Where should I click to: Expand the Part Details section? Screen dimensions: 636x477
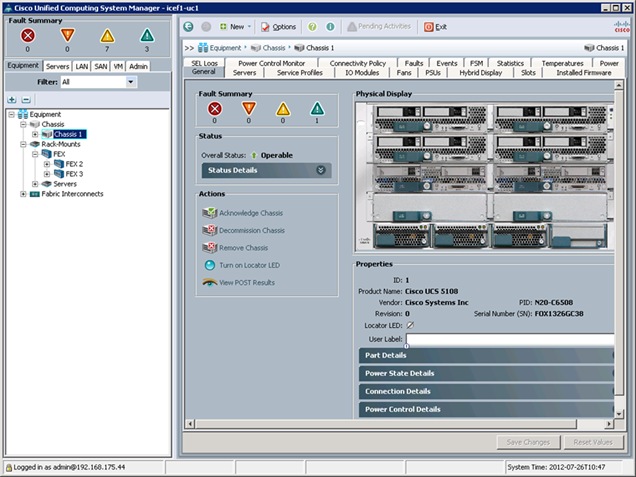pos(486,355)
